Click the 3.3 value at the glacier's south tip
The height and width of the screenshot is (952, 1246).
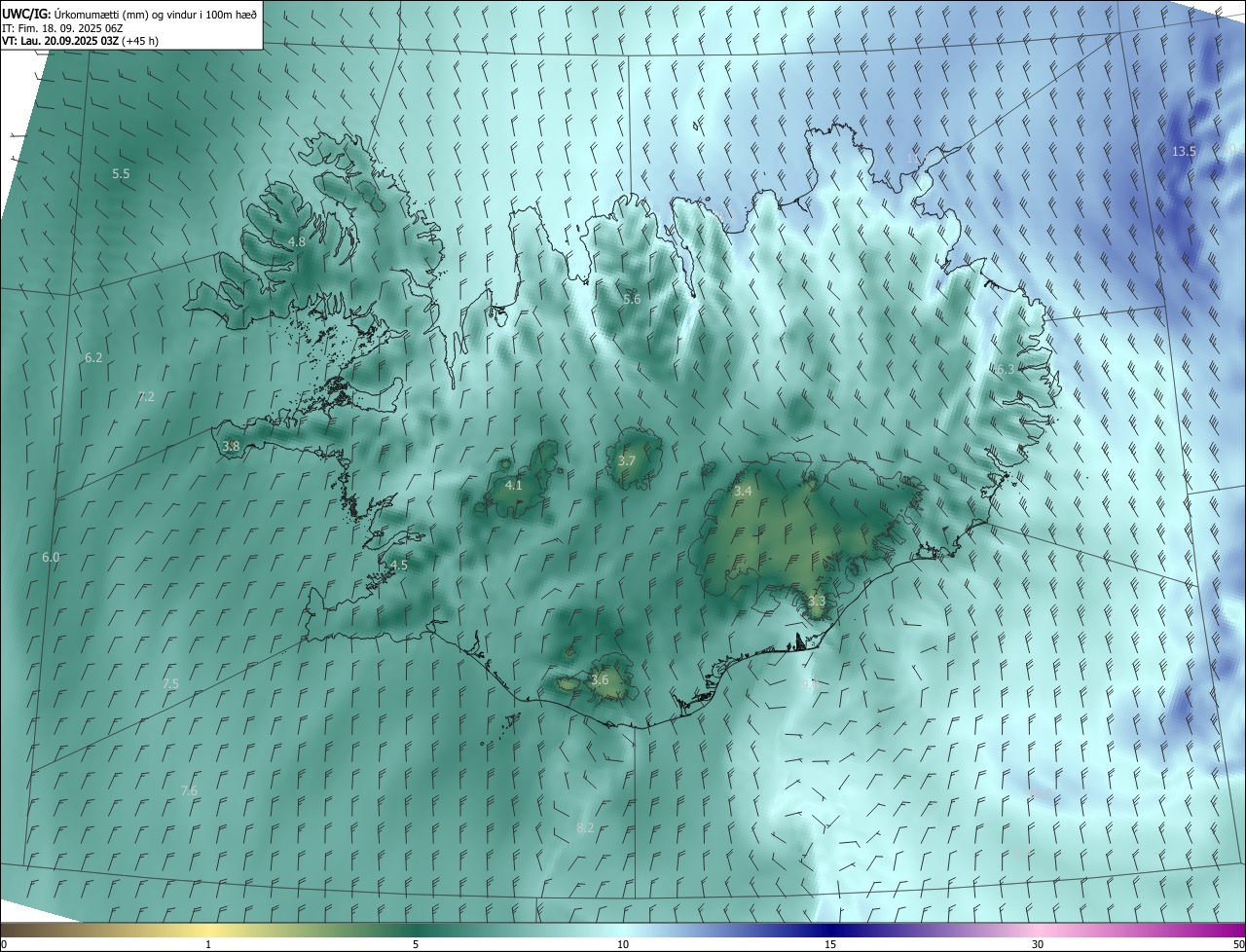tap(816, 602)
